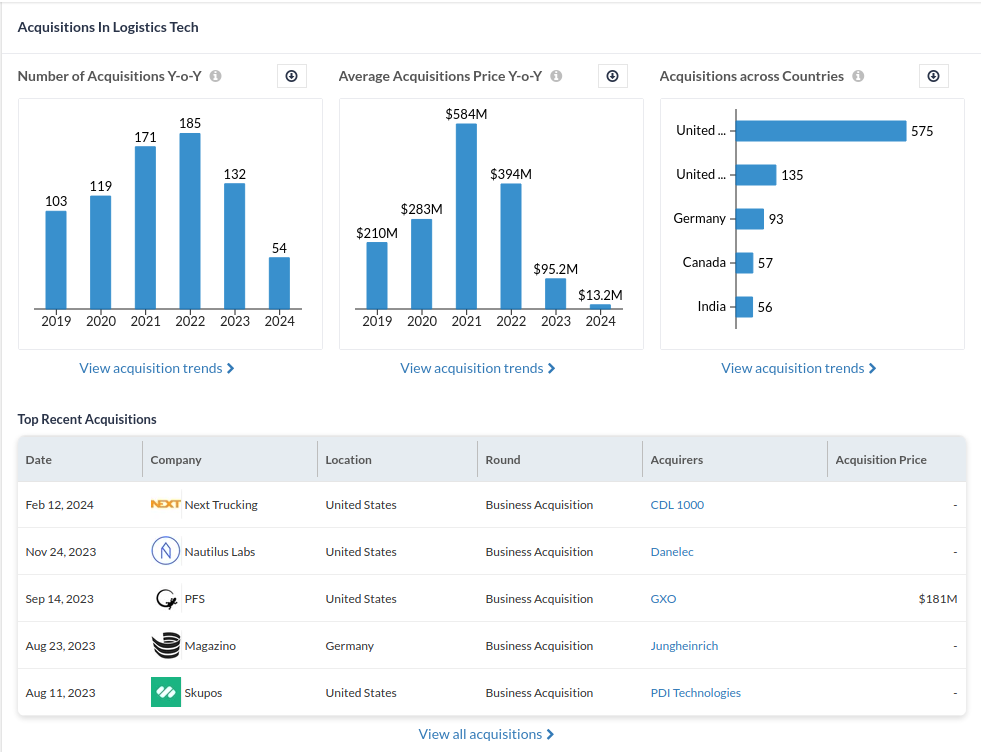The height and width of the screenshot is (752, 981).
Task: Open the Nautilus Labs company logo
Action: [165, 552]
